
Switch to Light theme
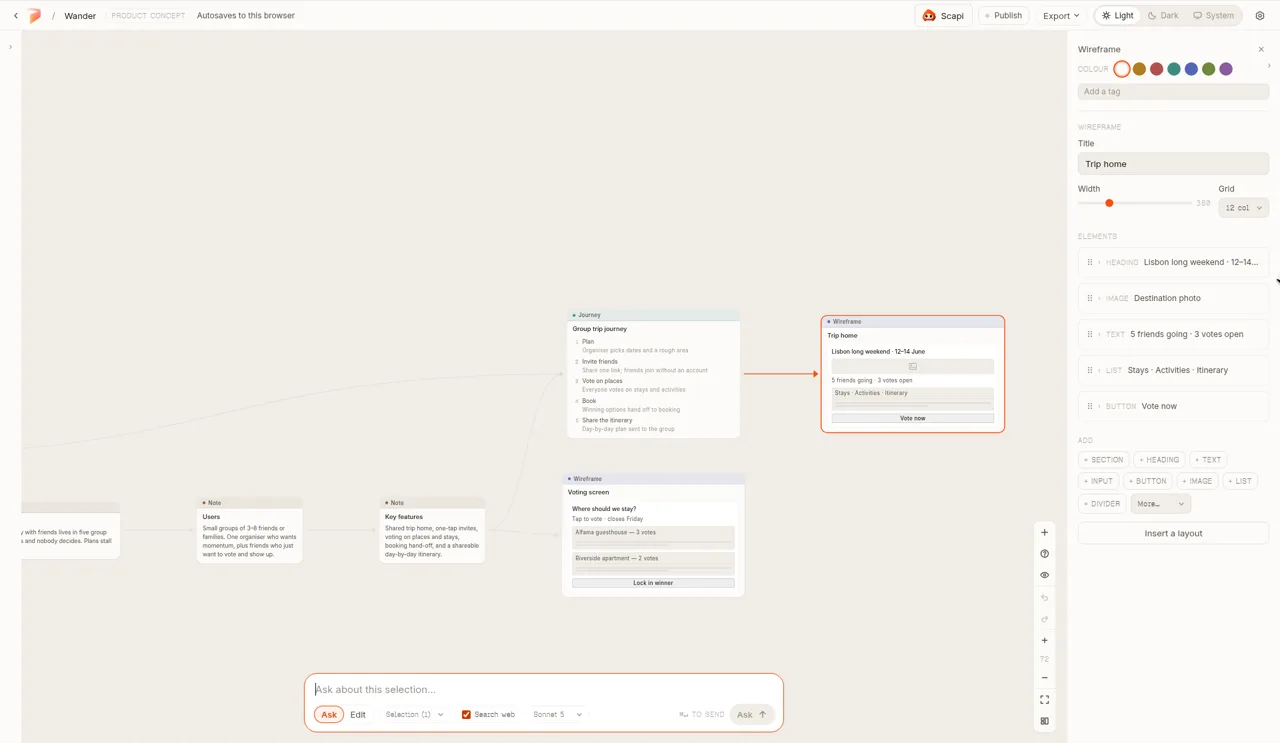1117,16
